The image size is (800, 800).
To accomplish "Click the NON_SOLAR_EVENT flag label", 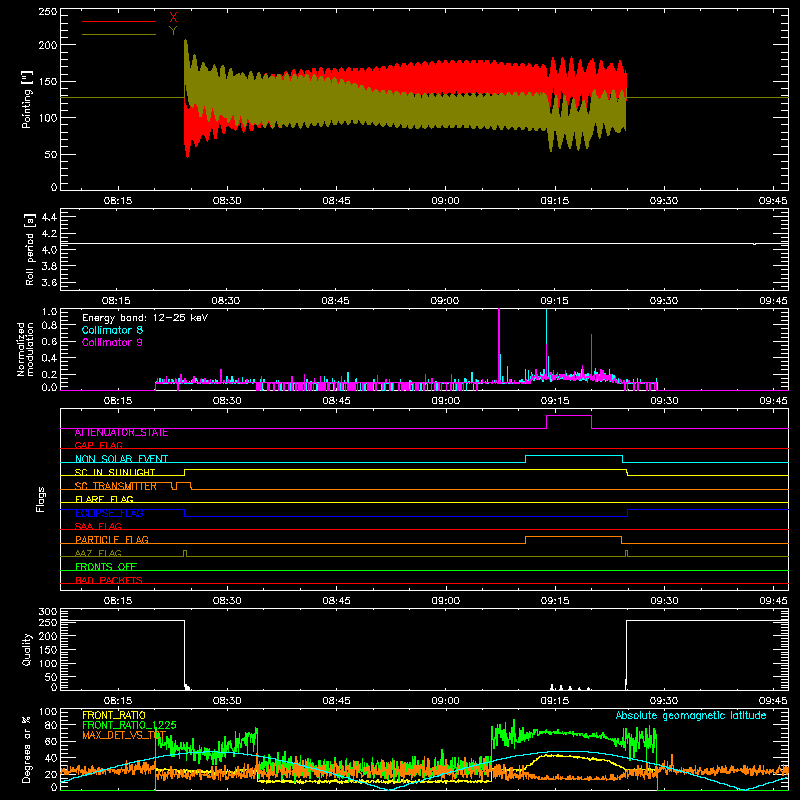I will [121, 459].
